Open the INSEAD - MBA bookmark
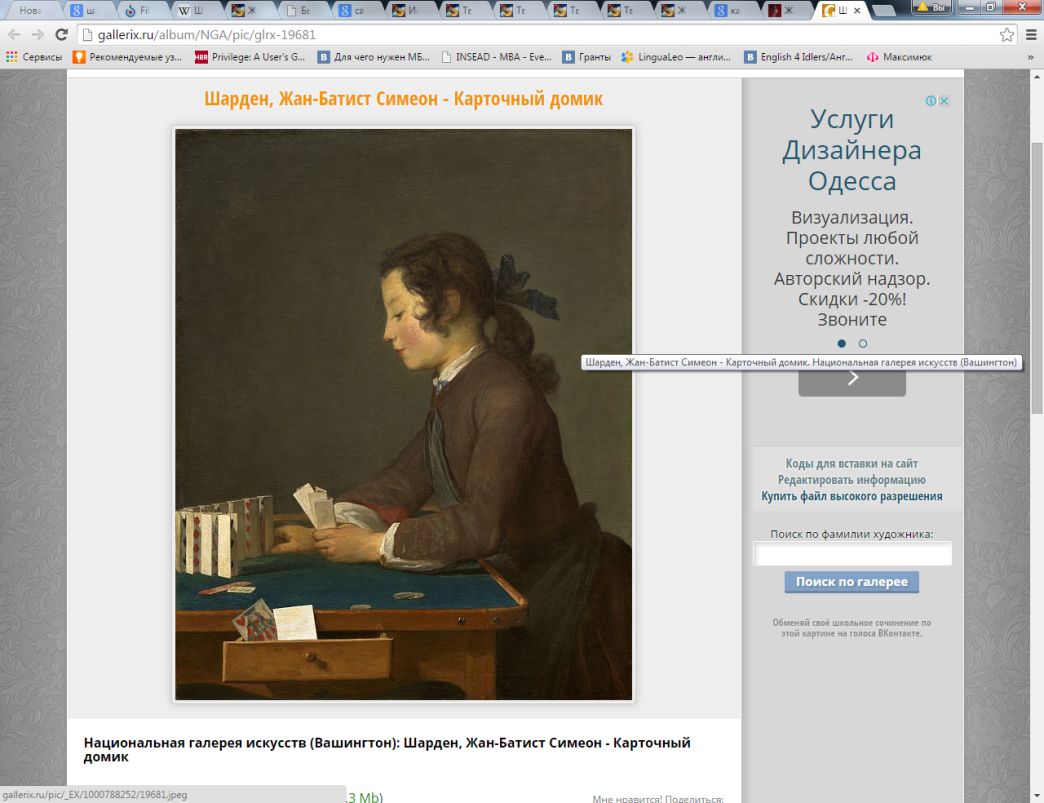This screenshot has width=1044, height=803. [496, 57]
